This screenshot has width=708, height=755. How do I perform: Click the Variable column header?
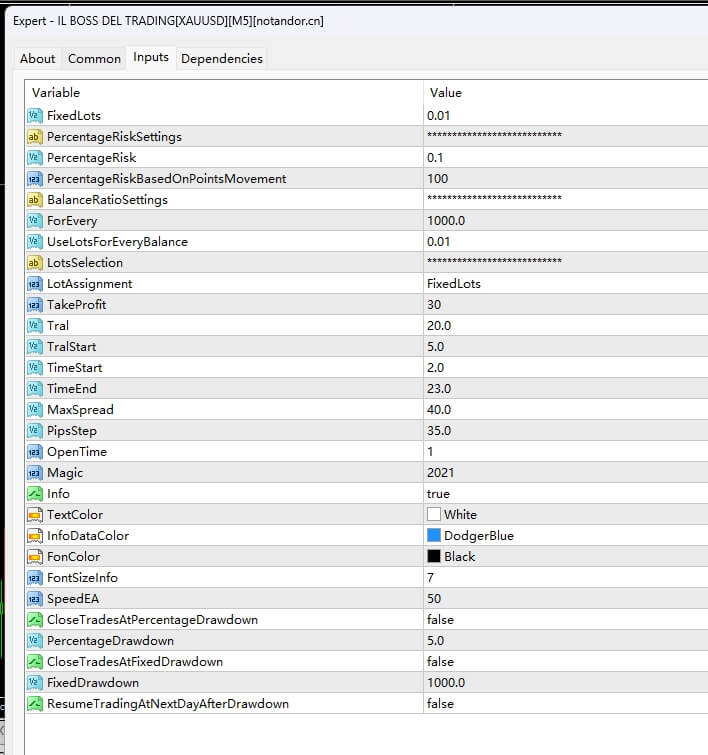click(x=56, y=93)
